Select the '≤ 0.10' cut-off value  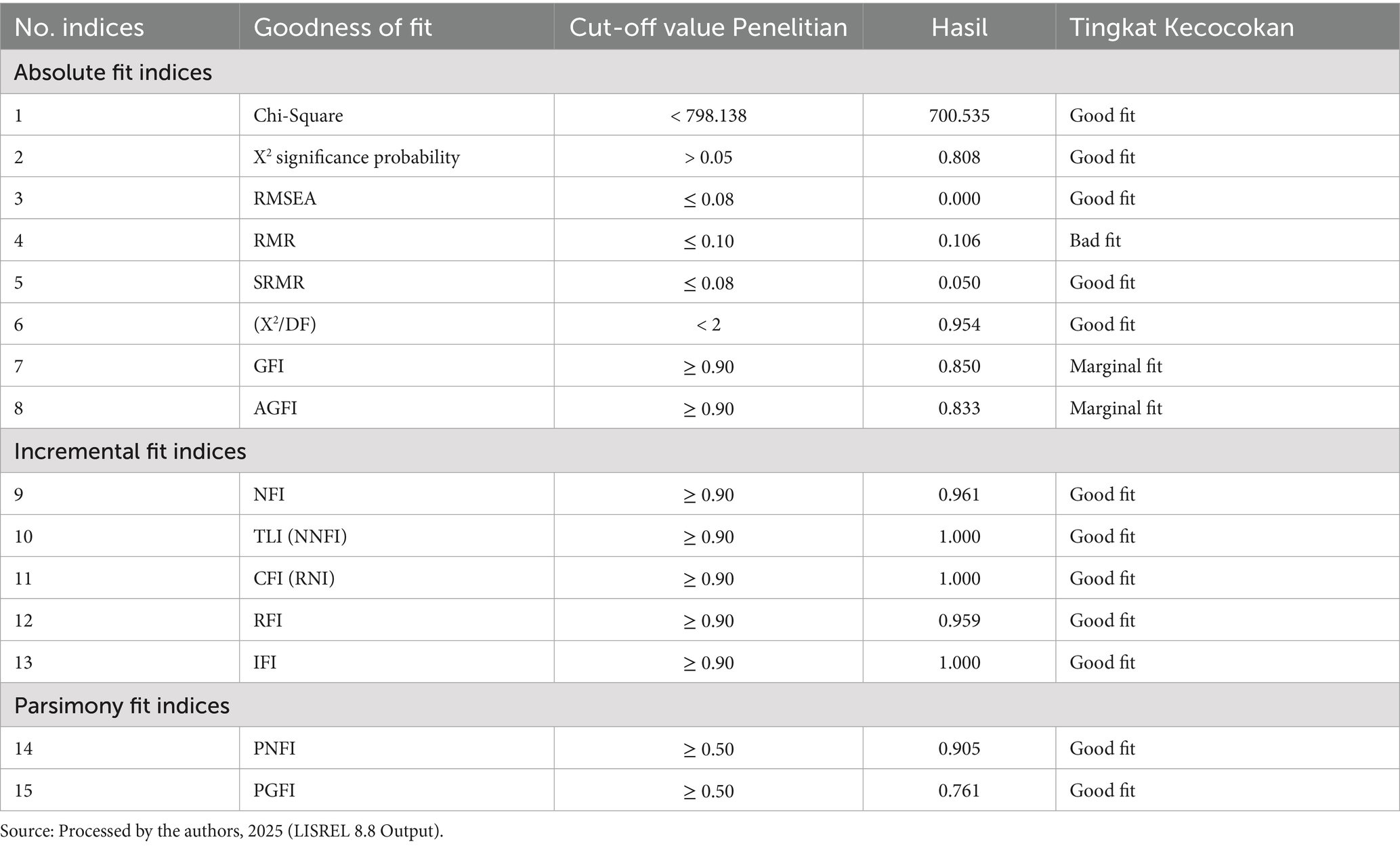pos(708,241)
